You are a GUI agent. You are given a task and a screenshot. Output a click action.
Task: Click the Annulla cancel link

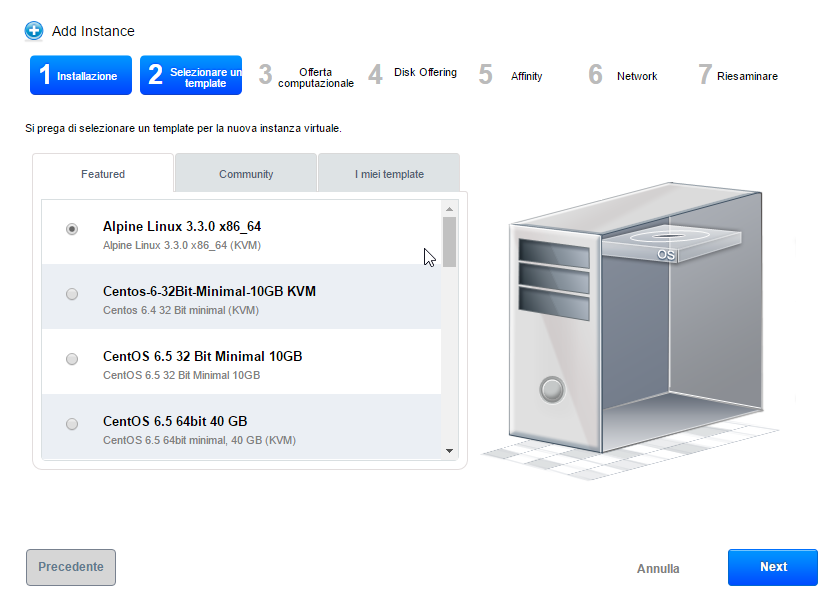(658, 569)
